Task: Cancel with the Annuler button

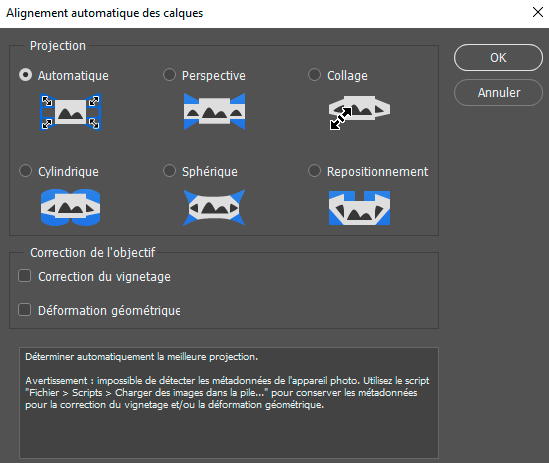Action: [498, 92]
